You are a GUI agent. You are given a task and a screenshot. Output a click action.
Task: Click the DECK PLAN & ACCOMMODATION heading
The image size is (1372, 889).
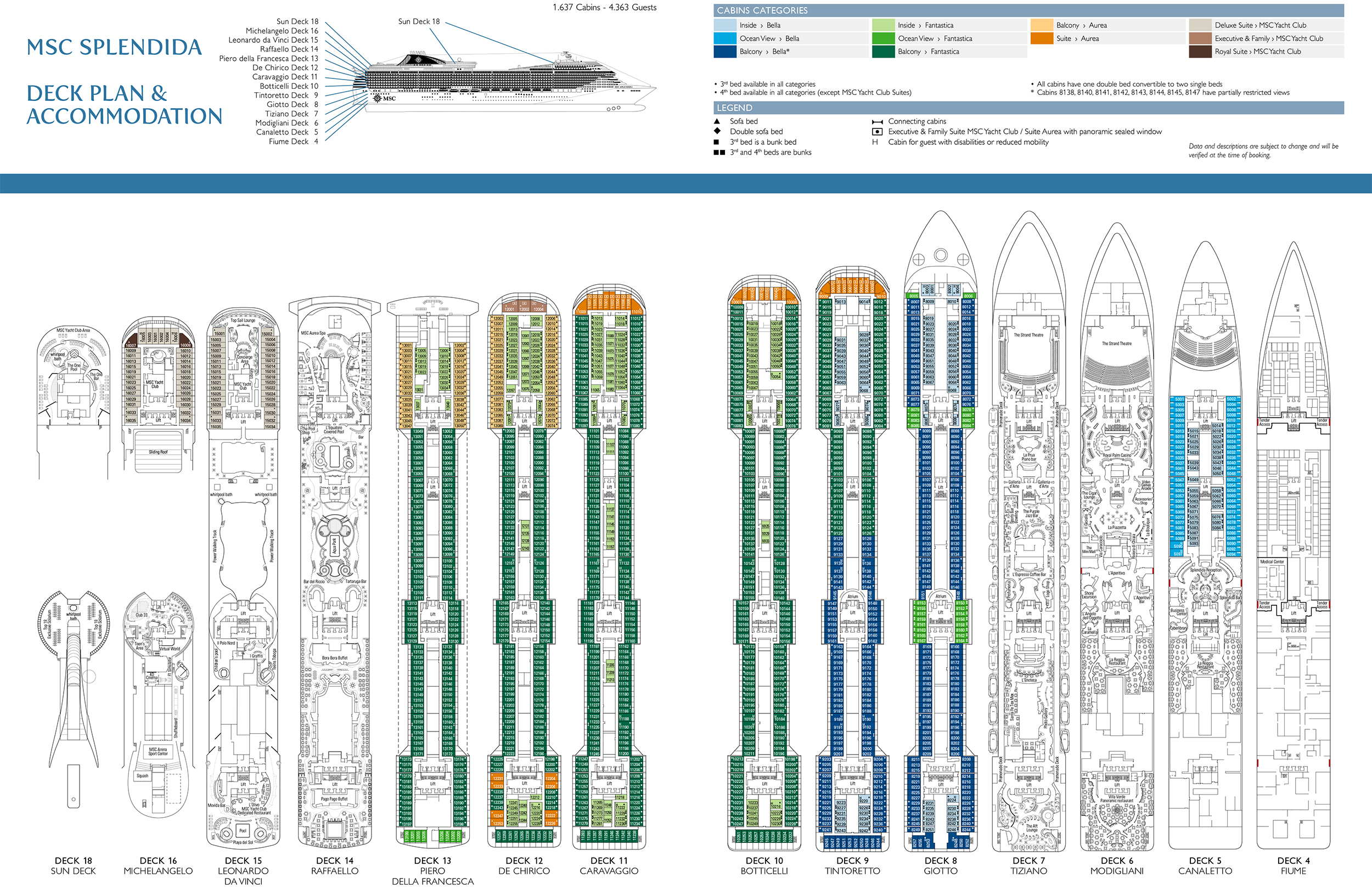[124, 104]
